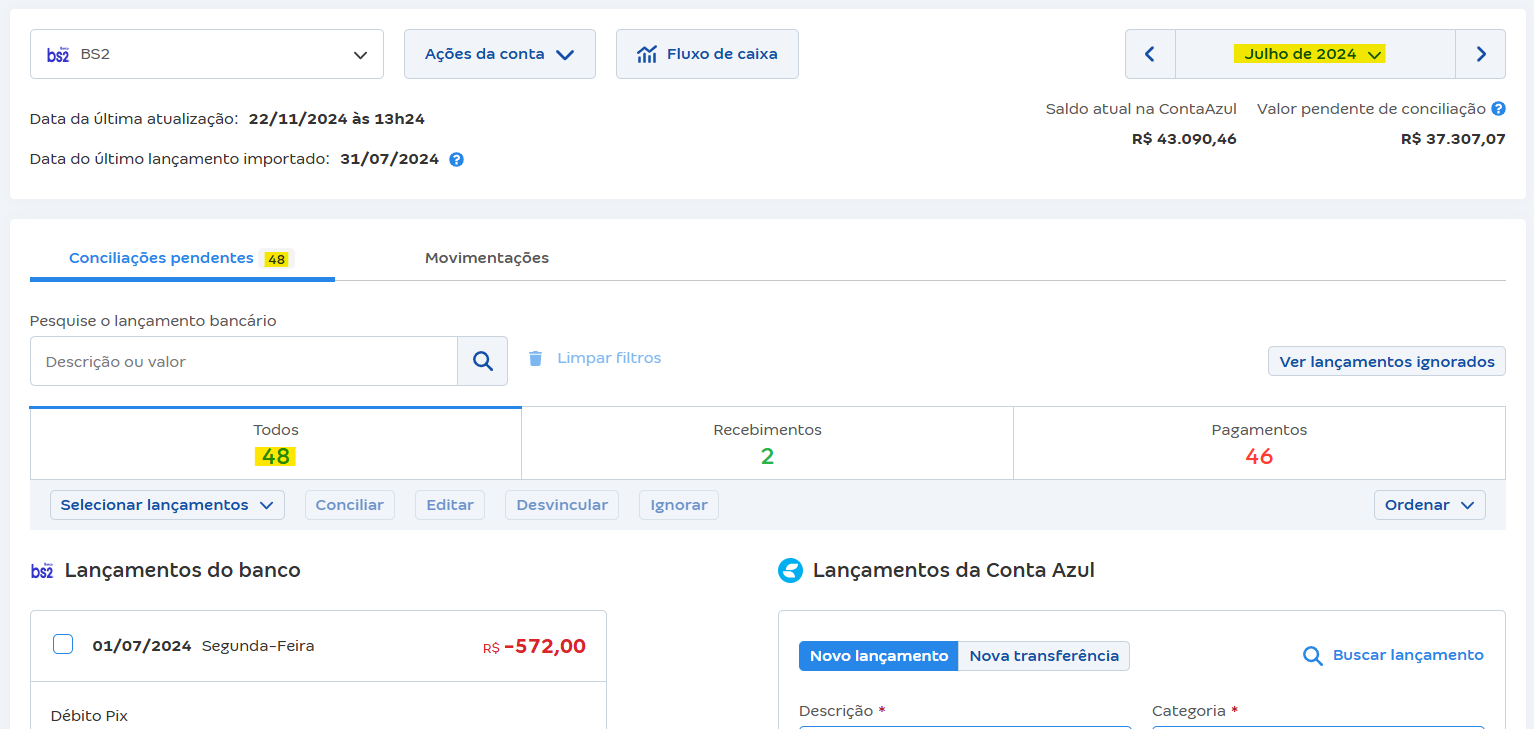The height and width of the screenshot is (729, 1534).
Task: Click the Conciliar button
Action: tap(349, 504)
